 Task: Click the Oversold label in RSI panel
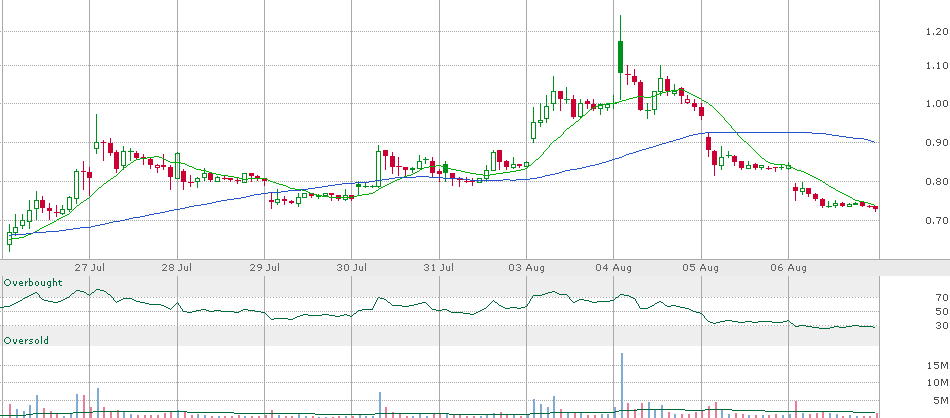tap(26, 341)
